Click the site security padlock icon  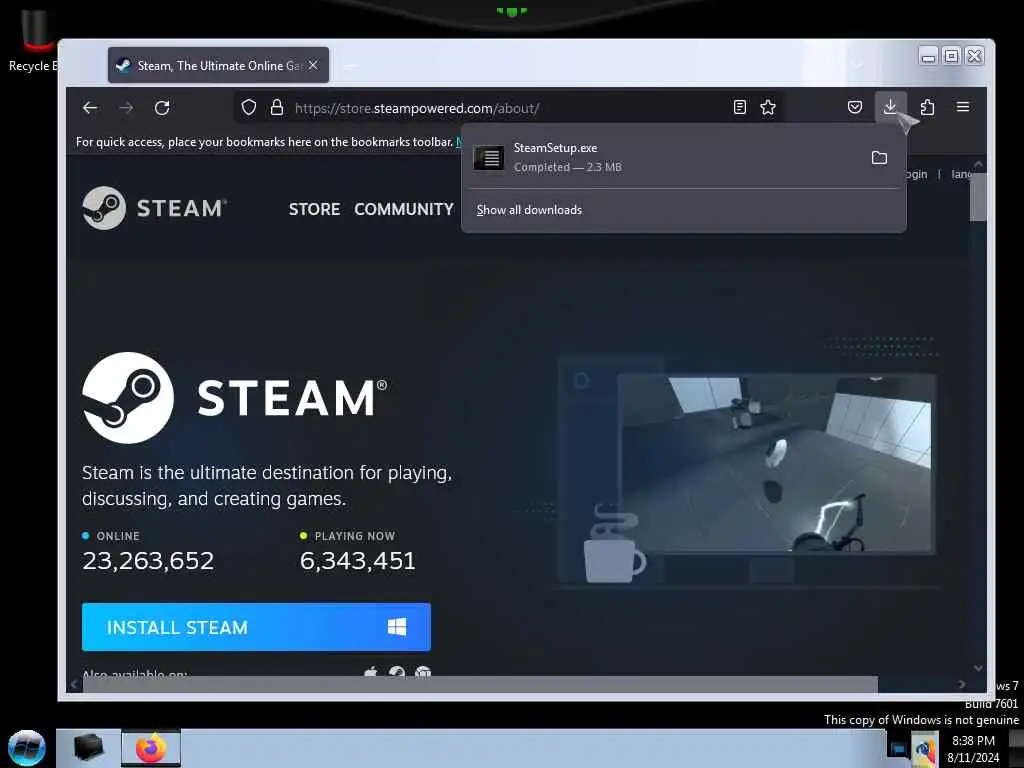277,107
